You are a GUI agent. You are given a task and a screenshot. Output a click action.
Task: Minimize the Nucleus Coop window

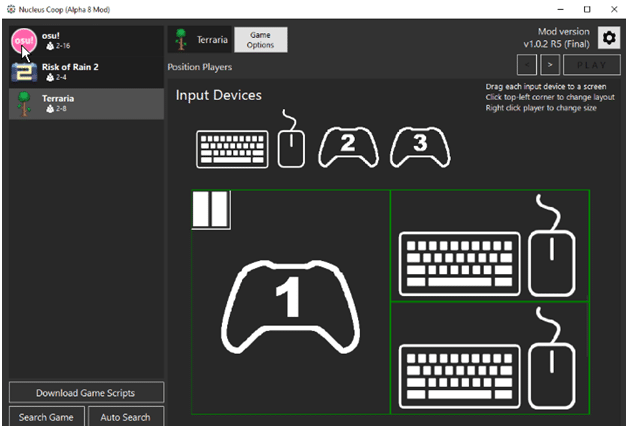[560, 9]
